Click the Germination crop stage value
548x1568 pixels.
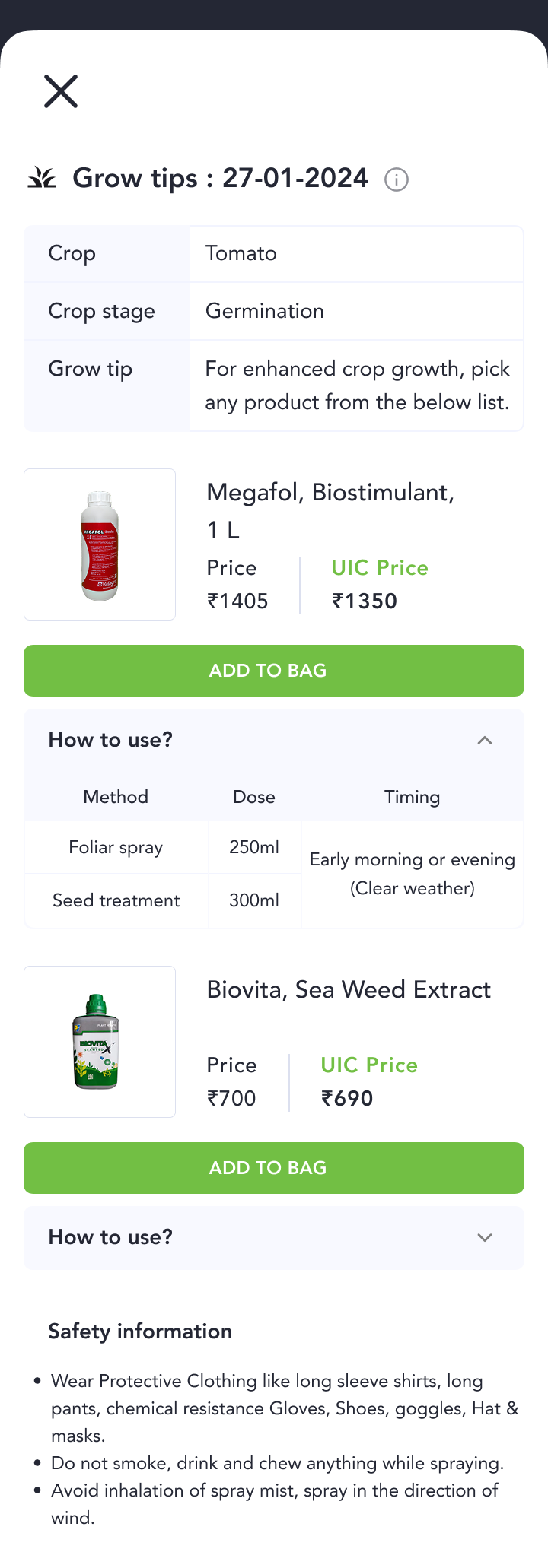pos(265,311)
